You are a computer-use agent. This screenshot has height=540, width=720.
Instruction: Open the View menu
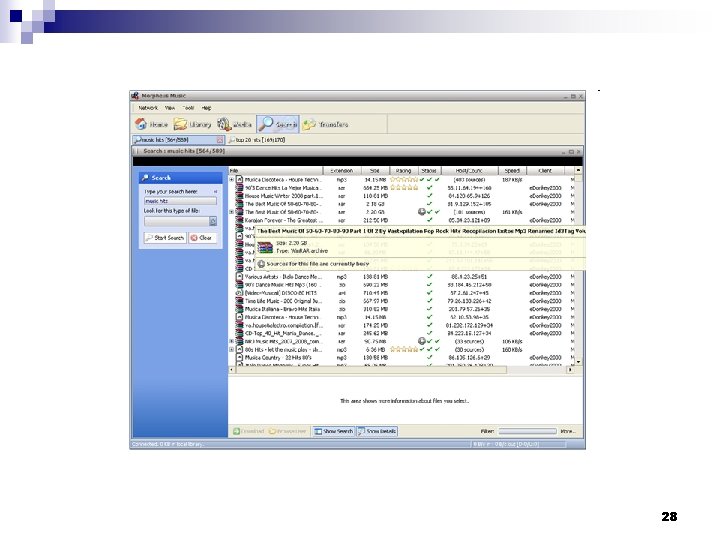[170, 108]
